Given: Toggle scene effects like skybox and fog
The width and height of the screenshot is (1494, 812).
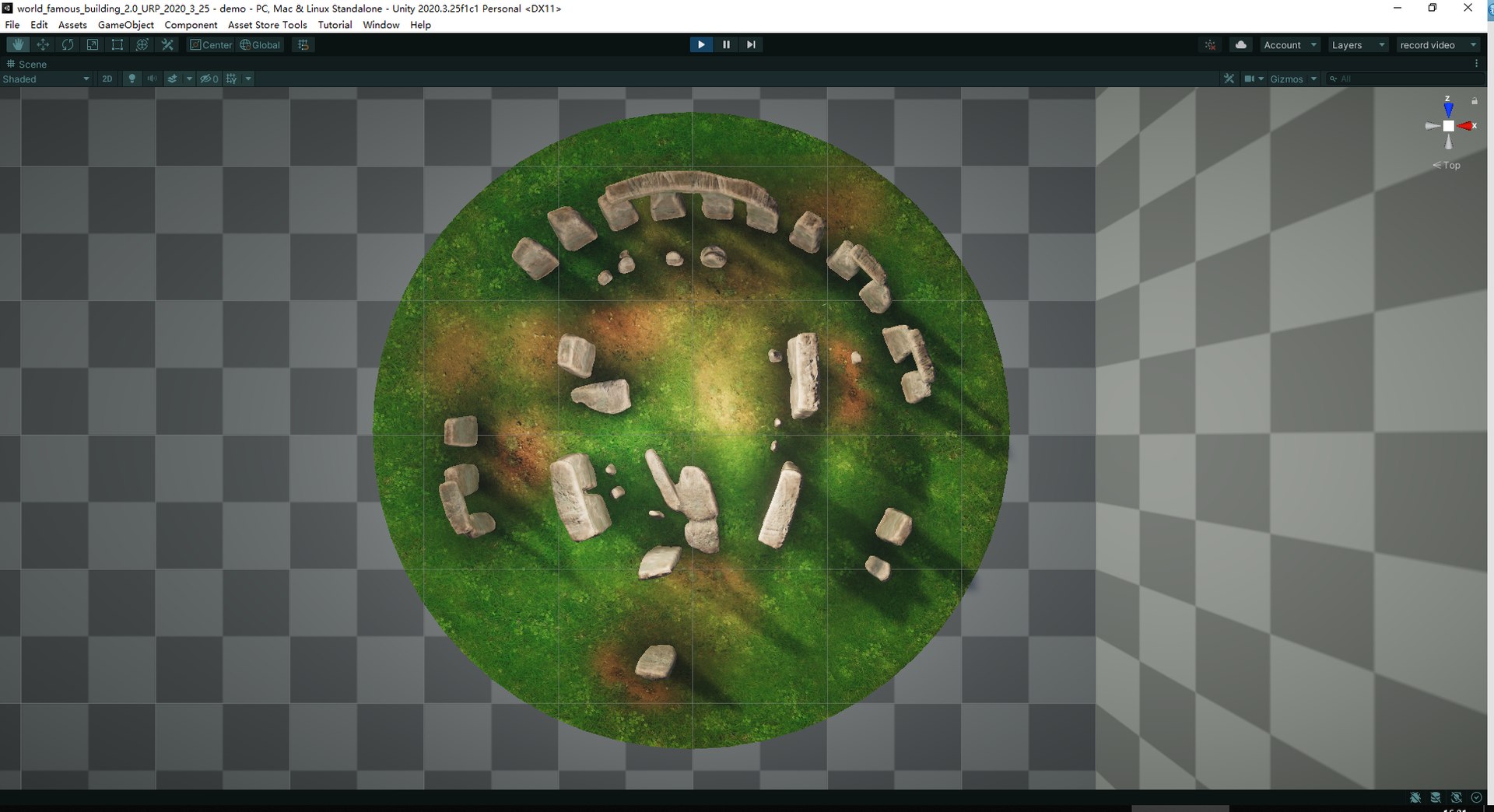Looking at the screenshot, I should [x=173, y=79].
